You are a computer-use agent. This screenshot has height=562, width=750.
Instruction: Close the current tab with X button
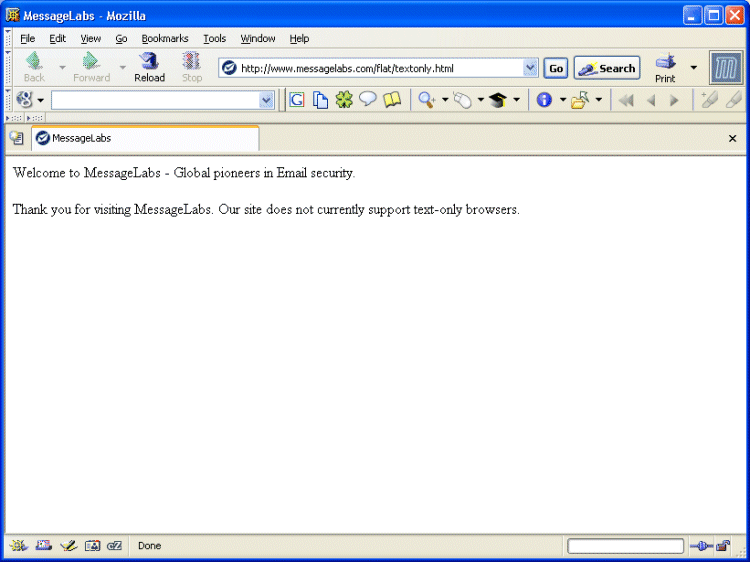coord(732,139)
